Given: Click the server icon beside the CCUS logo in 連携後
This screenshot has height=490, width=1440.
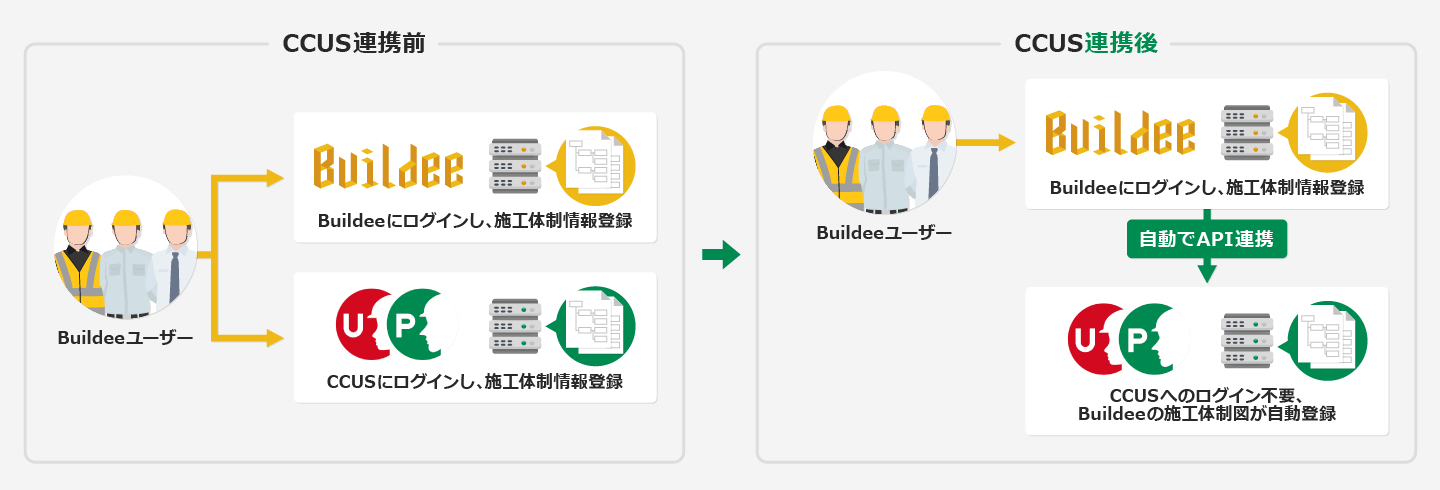Looking at the screenshot, I should point(1246,340).
